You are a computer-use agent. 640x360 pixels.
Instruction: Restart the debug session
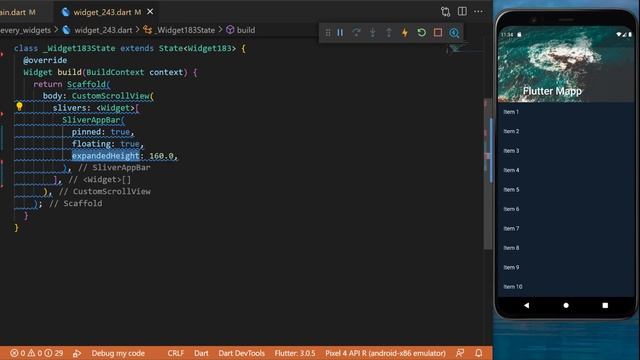[422, 33]
